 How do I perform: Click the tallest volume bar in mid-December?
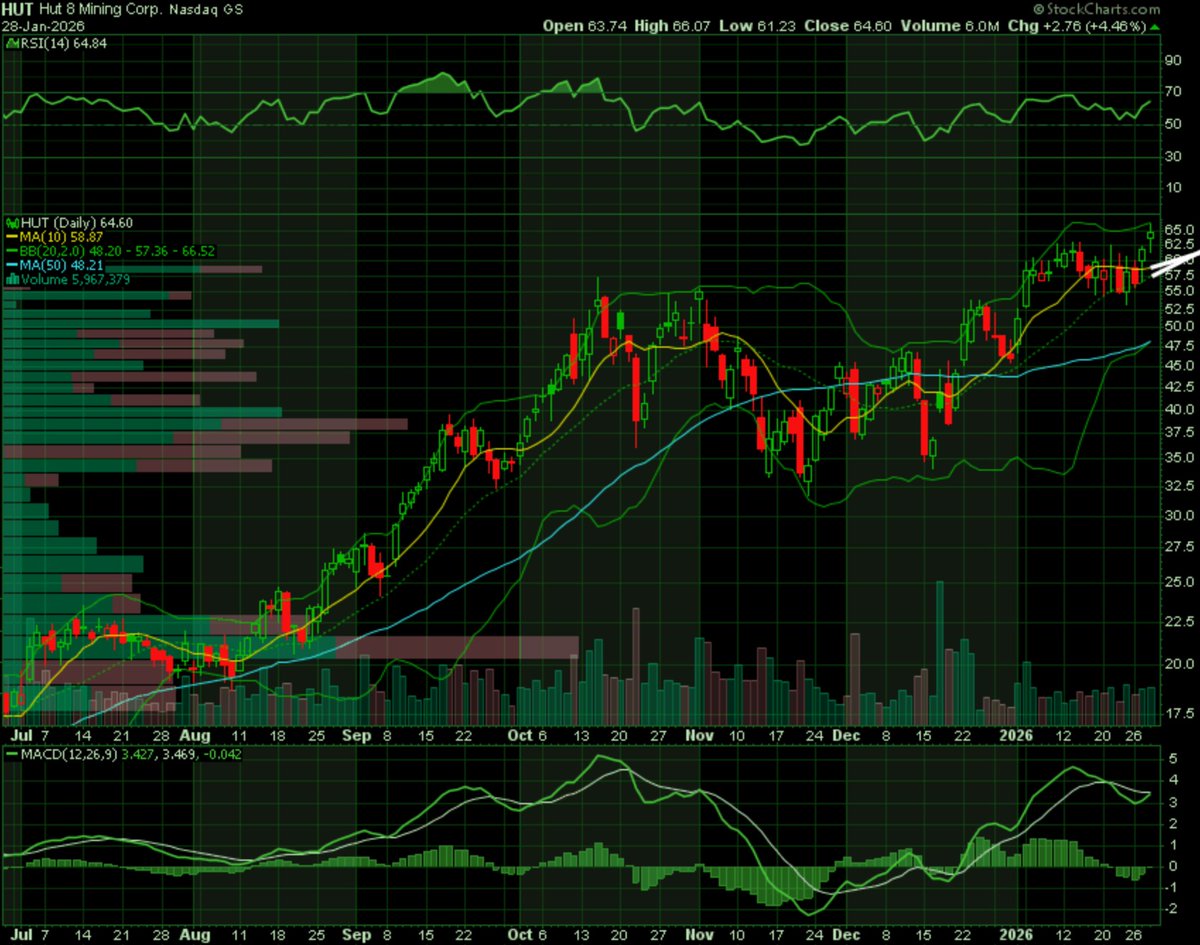tap(939, 651)
